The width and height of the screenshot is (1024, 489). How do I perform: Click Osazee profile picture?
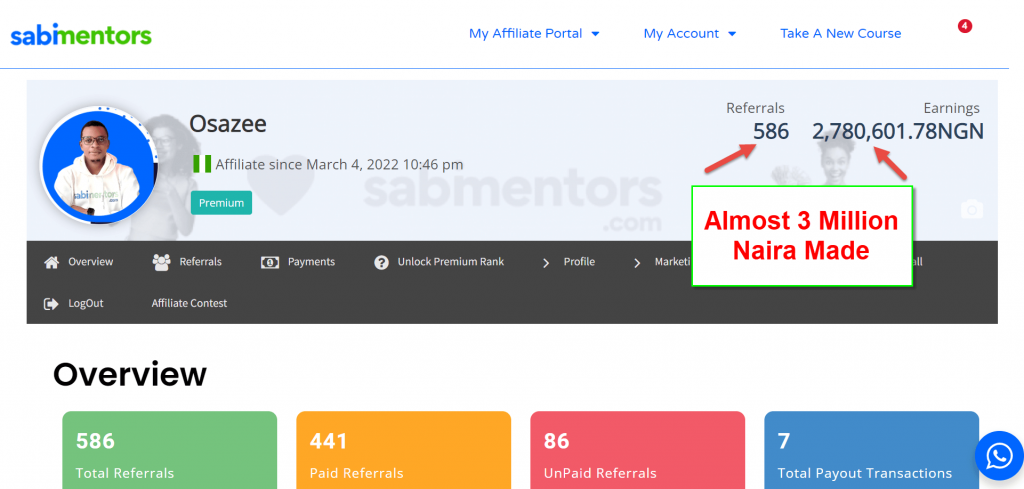pyautogui.click(x=99, y=166)
